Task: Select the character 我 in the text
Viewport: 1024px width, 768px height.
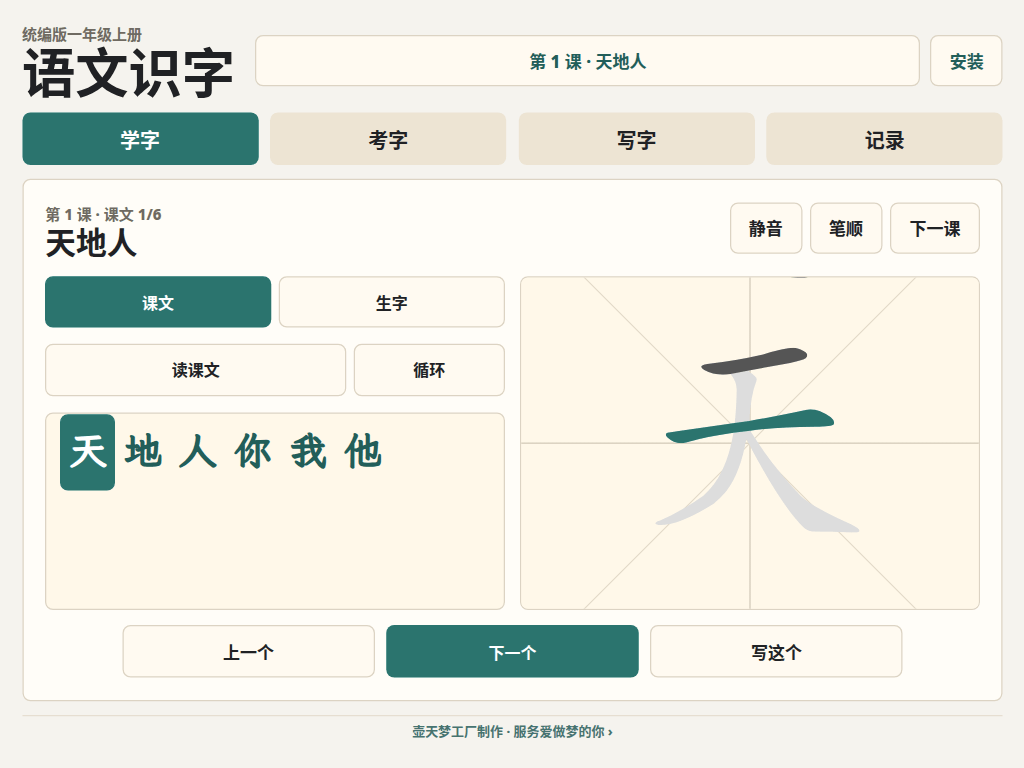Action: click(308, 452)
